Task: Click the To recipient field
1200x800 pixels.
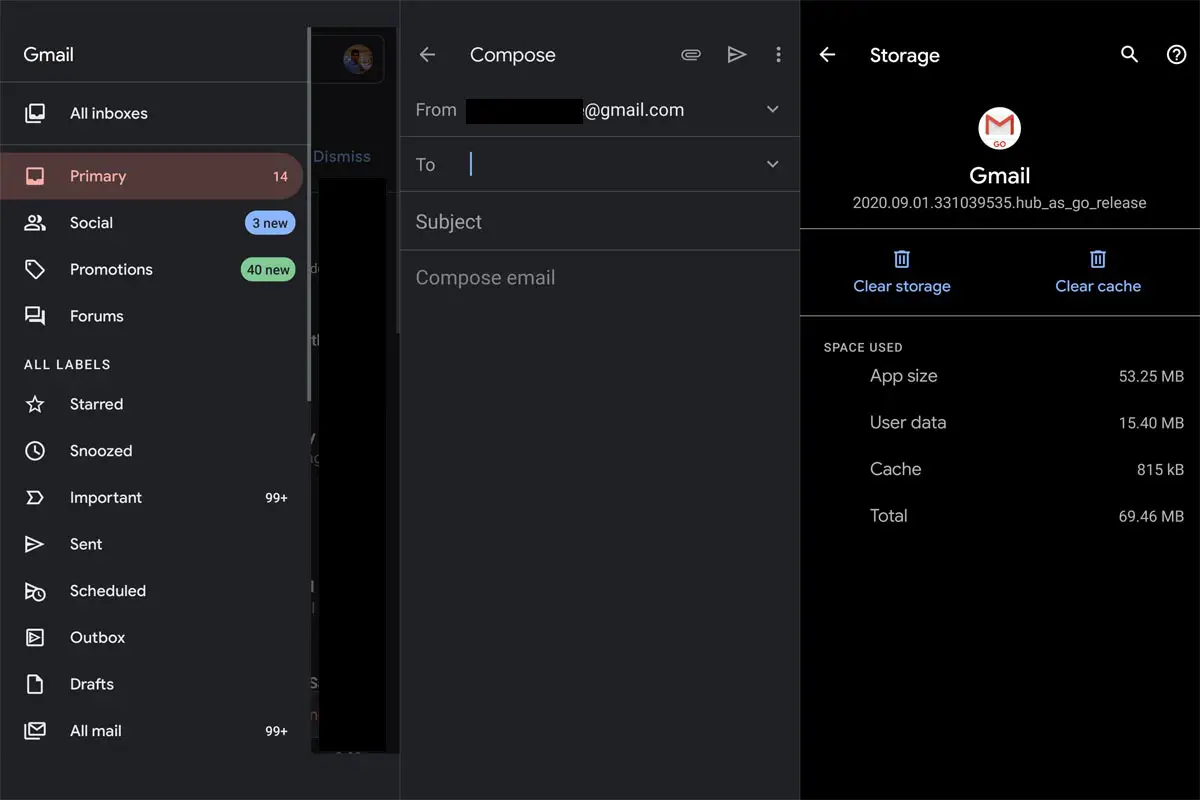Action: click(x=600, y=164)
